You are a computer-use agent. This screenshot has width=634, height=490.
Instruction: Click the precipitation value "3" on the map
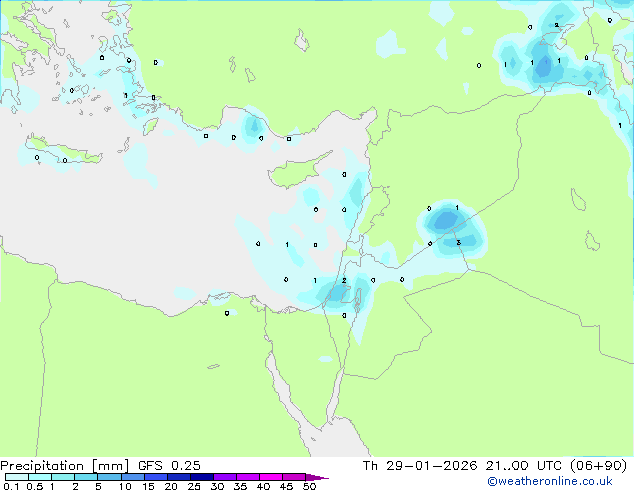coord(459,243)
